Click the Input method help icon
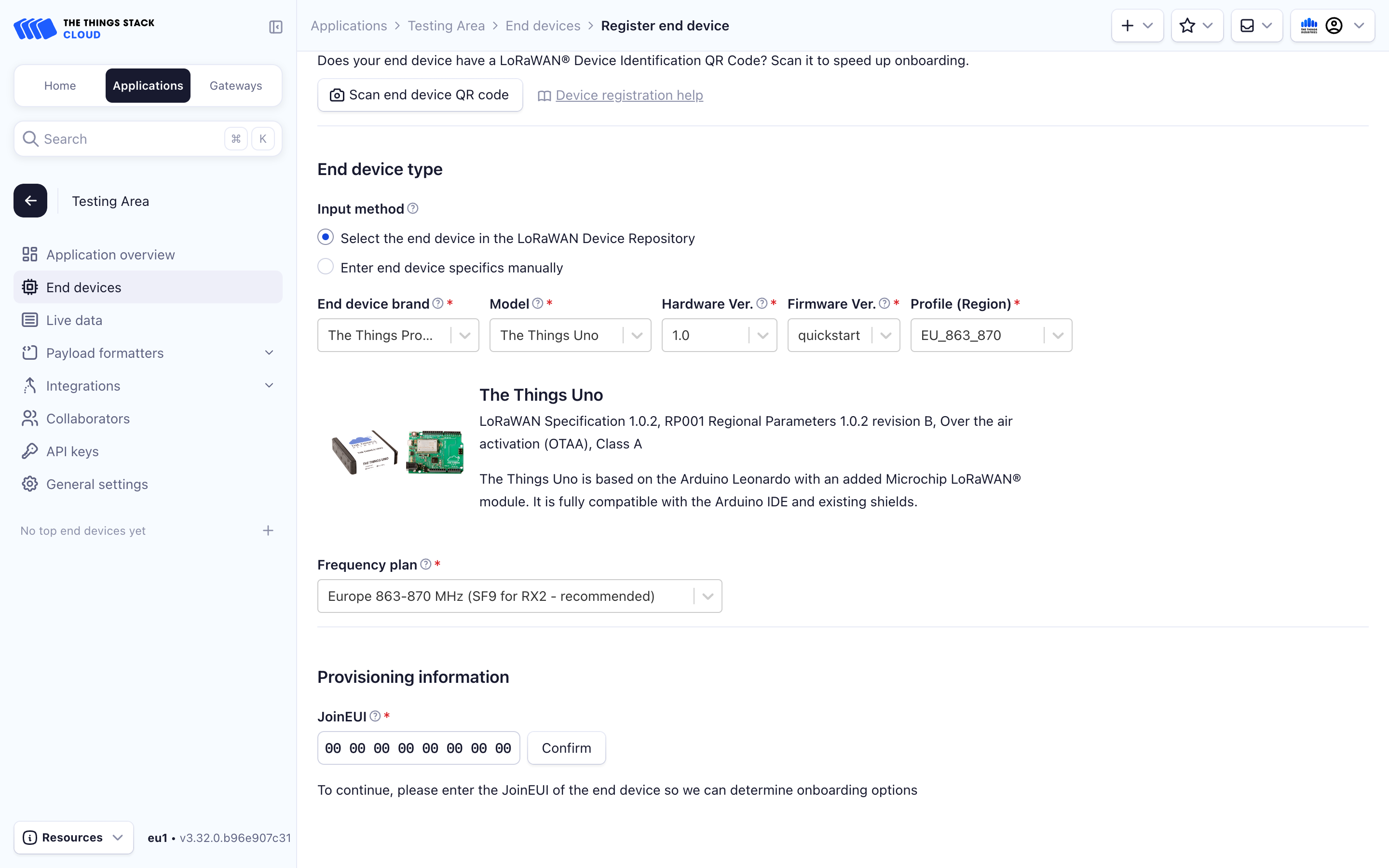The width and height of the screenshot is (1389, 868). click(x=413, y=208)
